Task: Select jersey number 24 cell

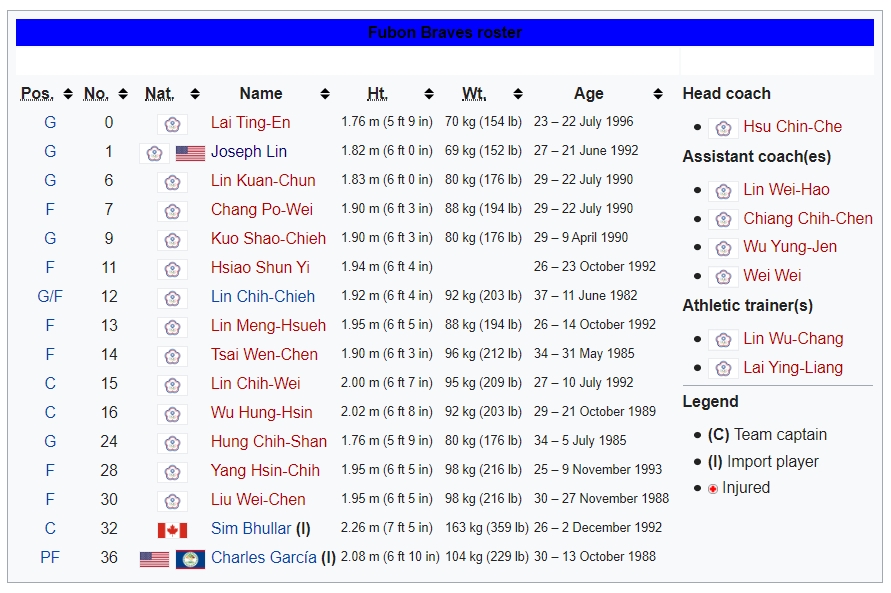Action: point(109,441)
